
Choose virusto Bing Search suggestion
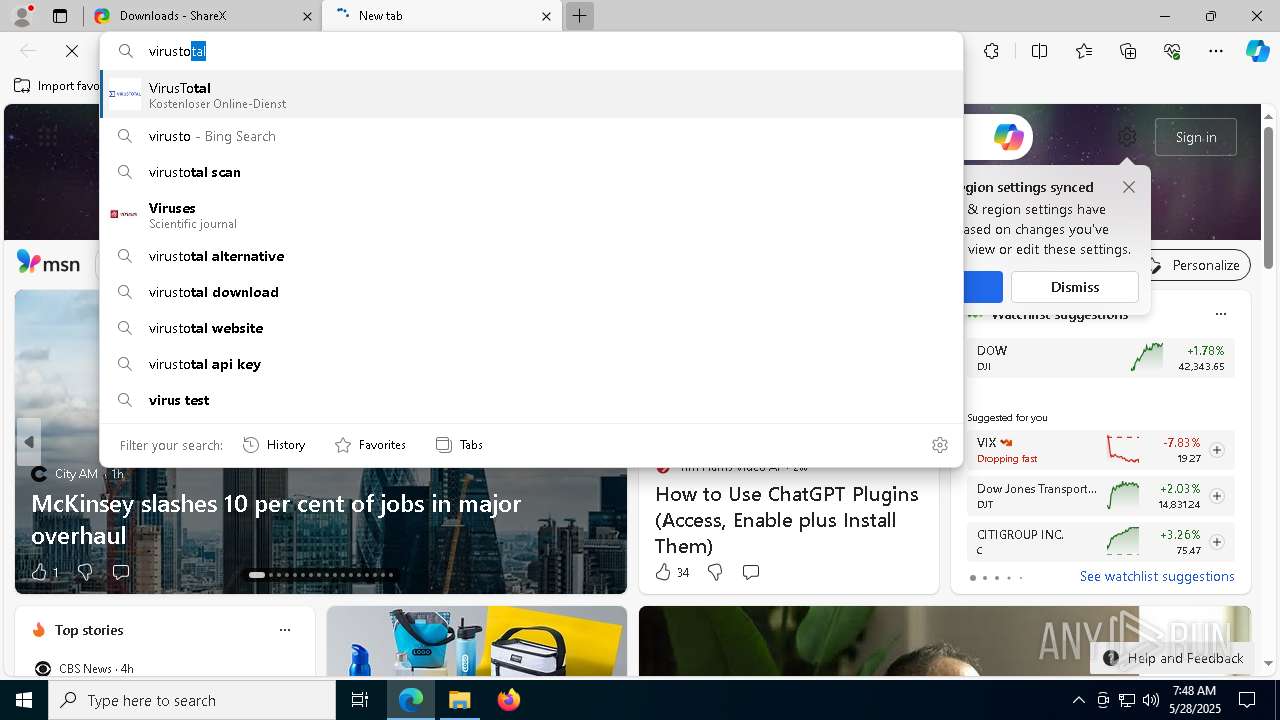[x=531, y=136]
